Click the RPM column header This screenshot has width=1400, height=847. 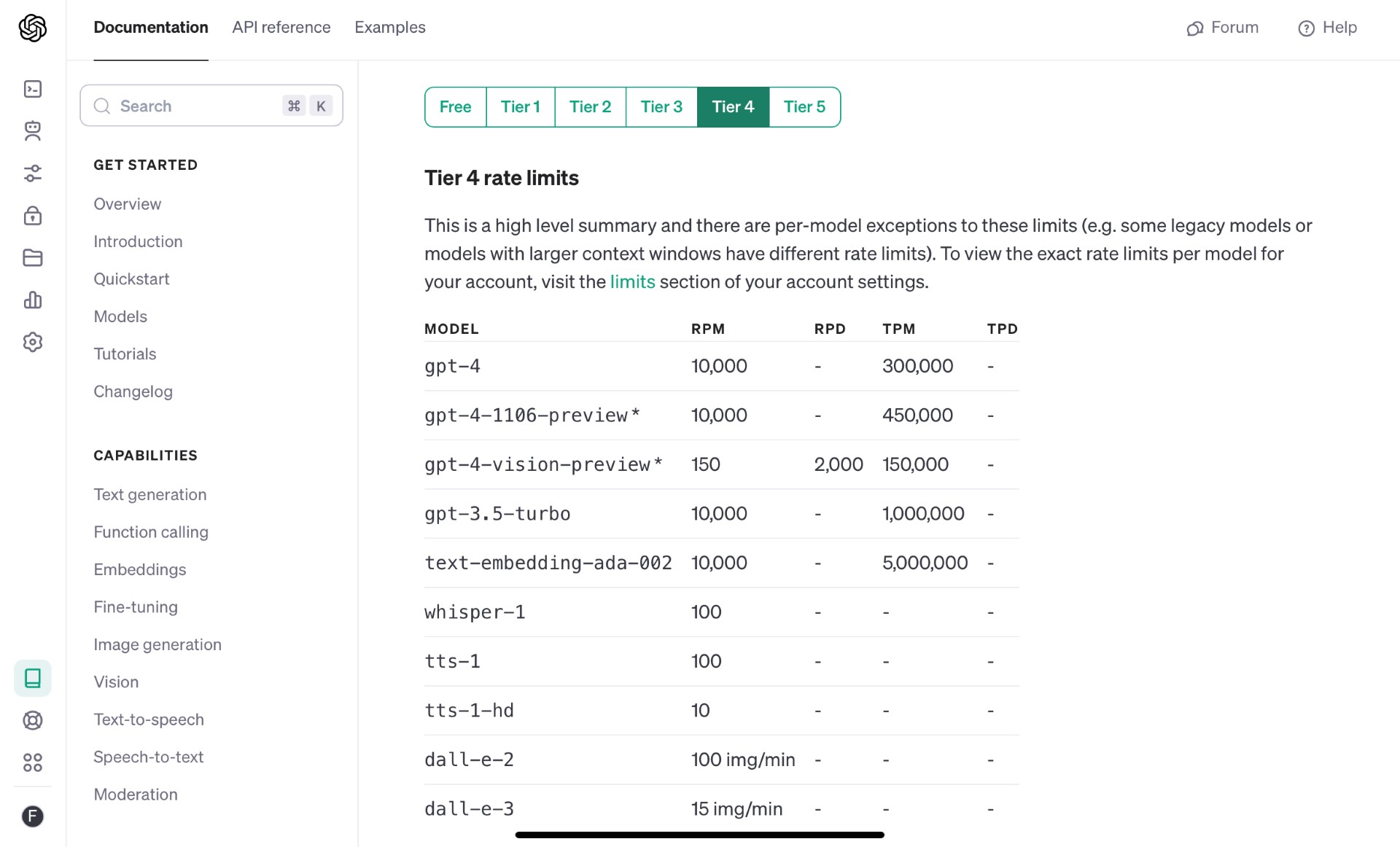708,329
